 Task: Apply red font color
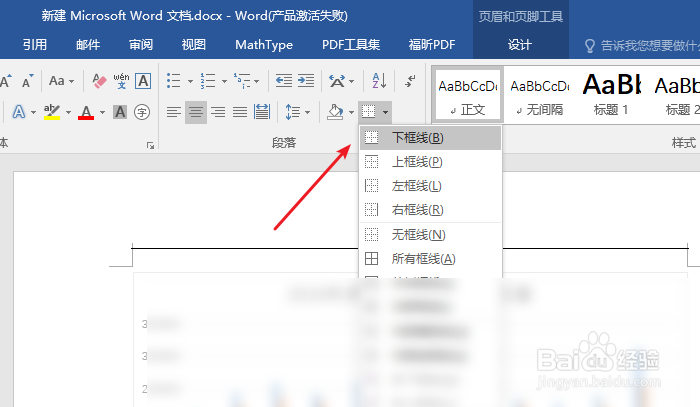point(86,112)
